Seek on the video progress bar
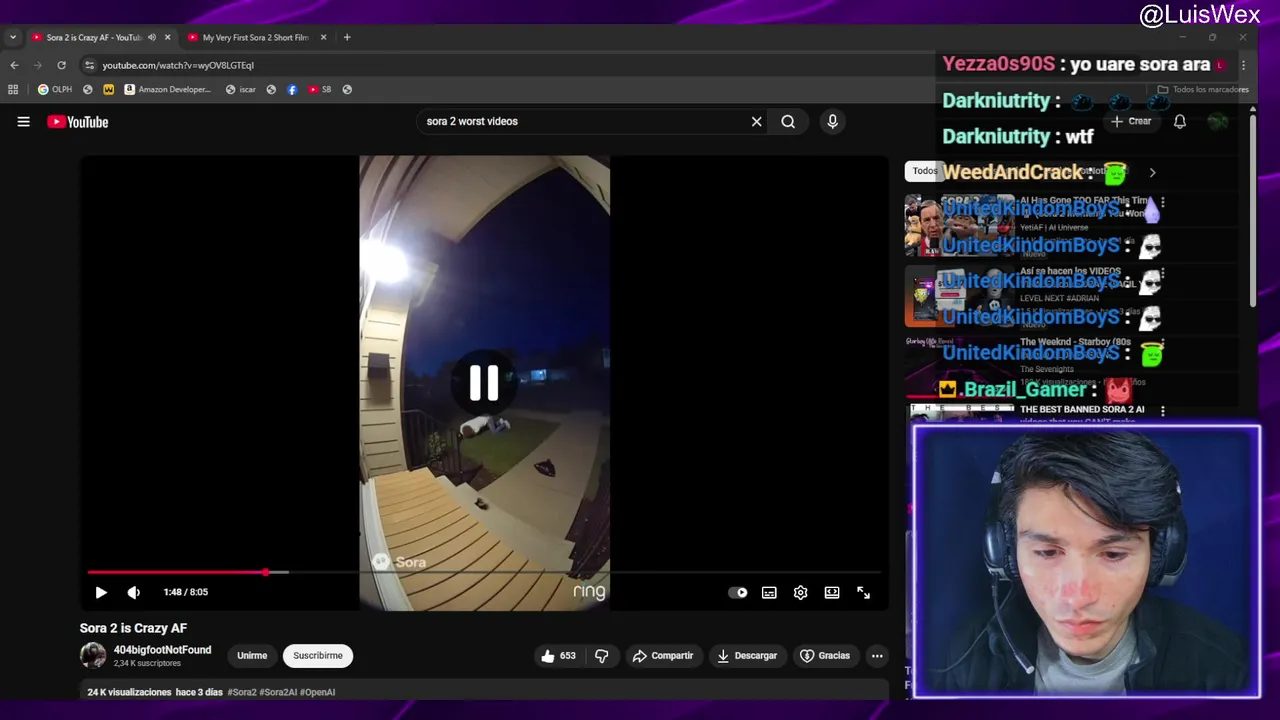This screenshot has width=1280, height=720. (x=484, y=572)
